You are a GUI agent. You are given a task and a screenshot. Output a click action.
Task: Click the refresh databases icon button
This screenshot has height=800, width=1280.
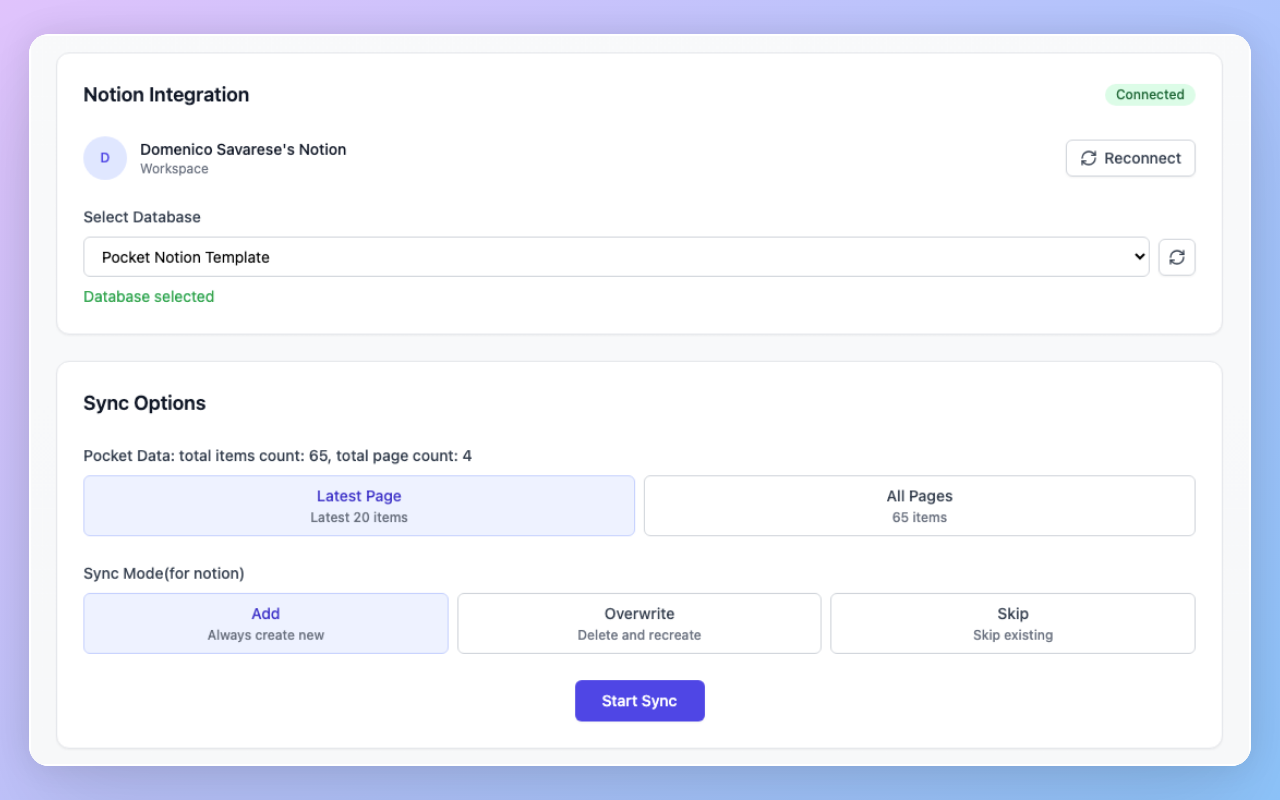(x=1177, y=257)
